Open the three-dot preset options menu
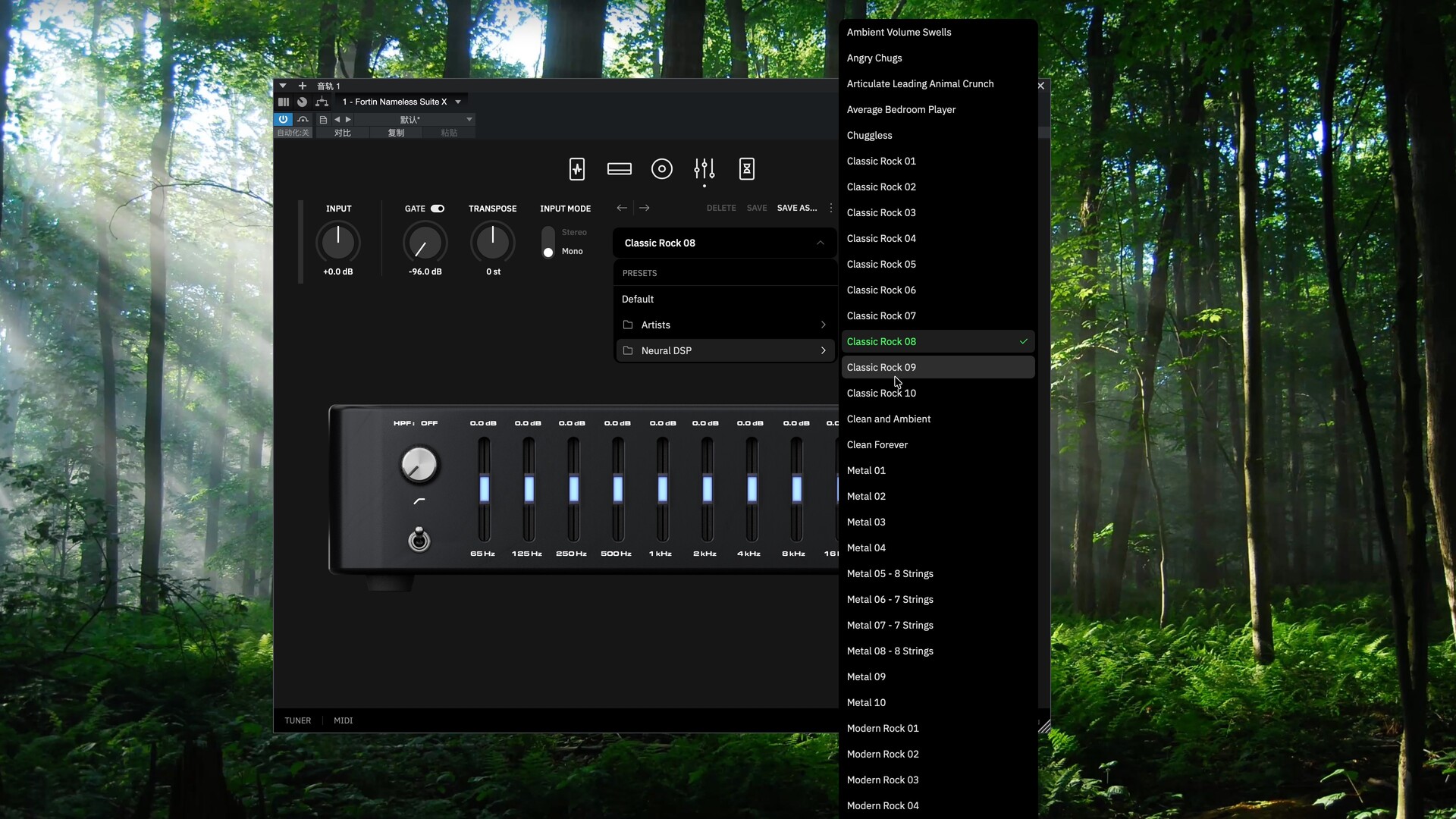This screenshot has height=819, width=1456. 831,208
